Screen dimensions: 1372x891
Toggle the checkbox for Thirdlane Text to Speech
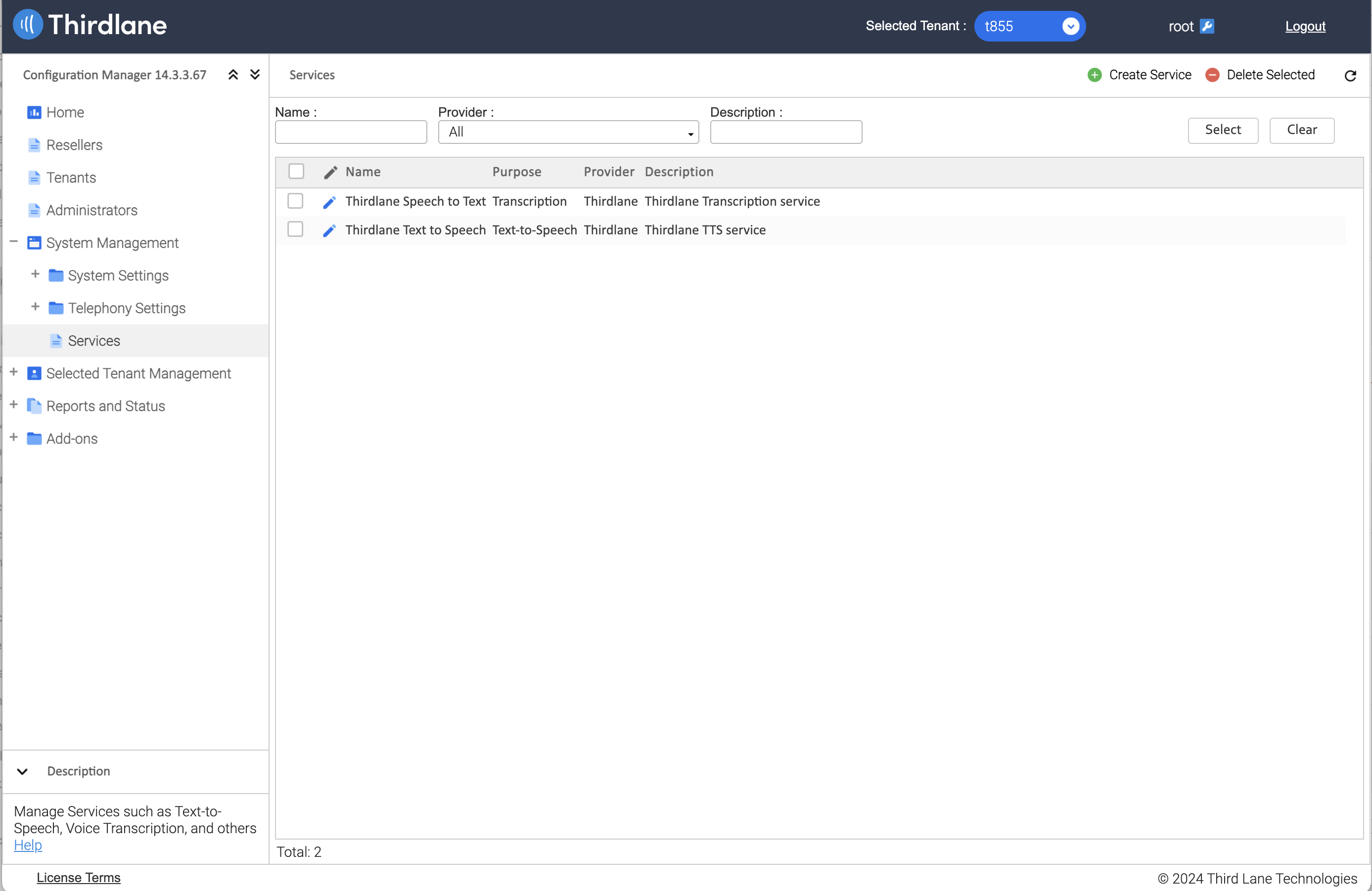[x=295, y=230]
